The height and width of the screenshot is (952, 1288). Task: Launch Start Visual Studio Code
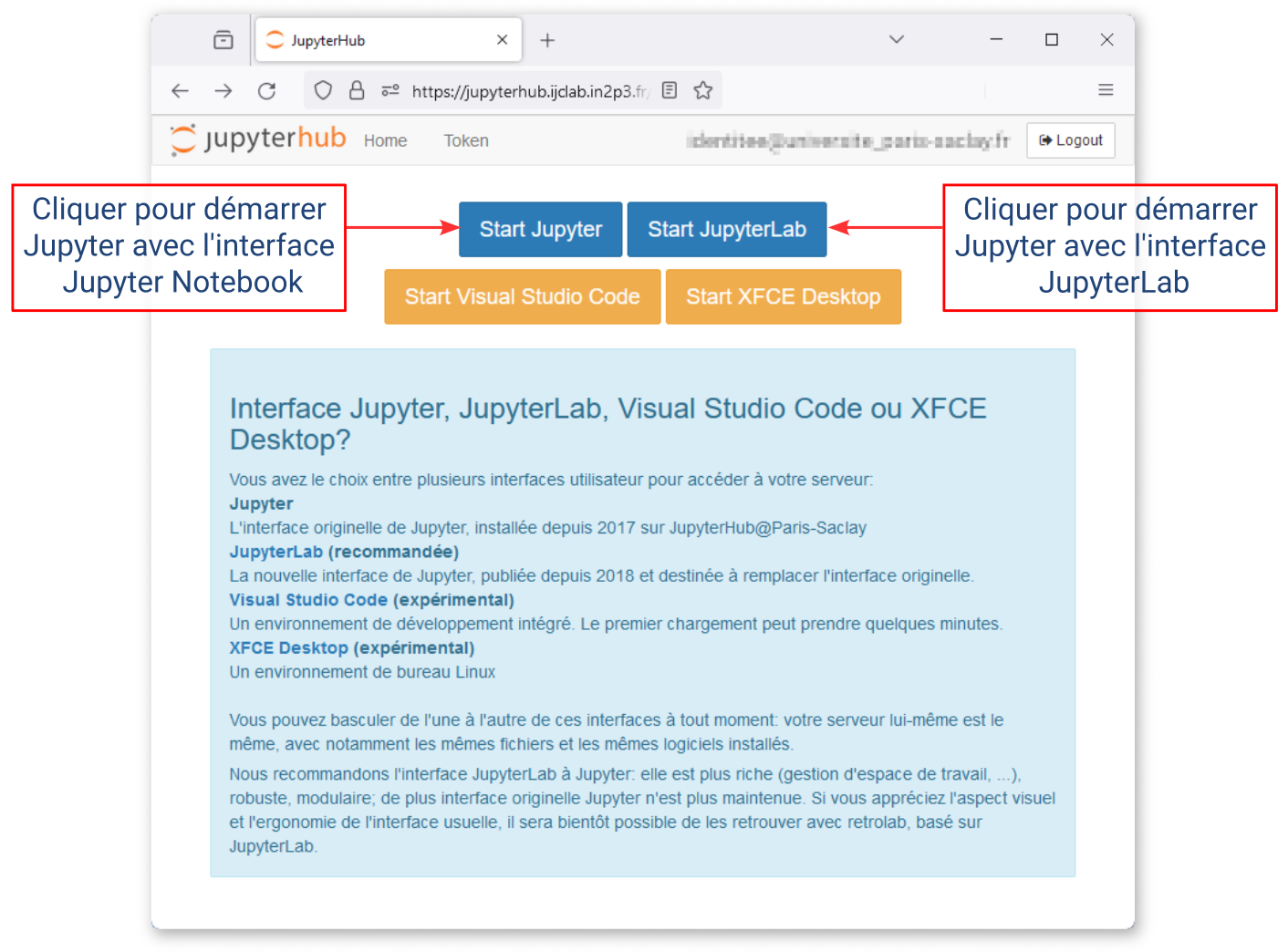coord(523,296)
